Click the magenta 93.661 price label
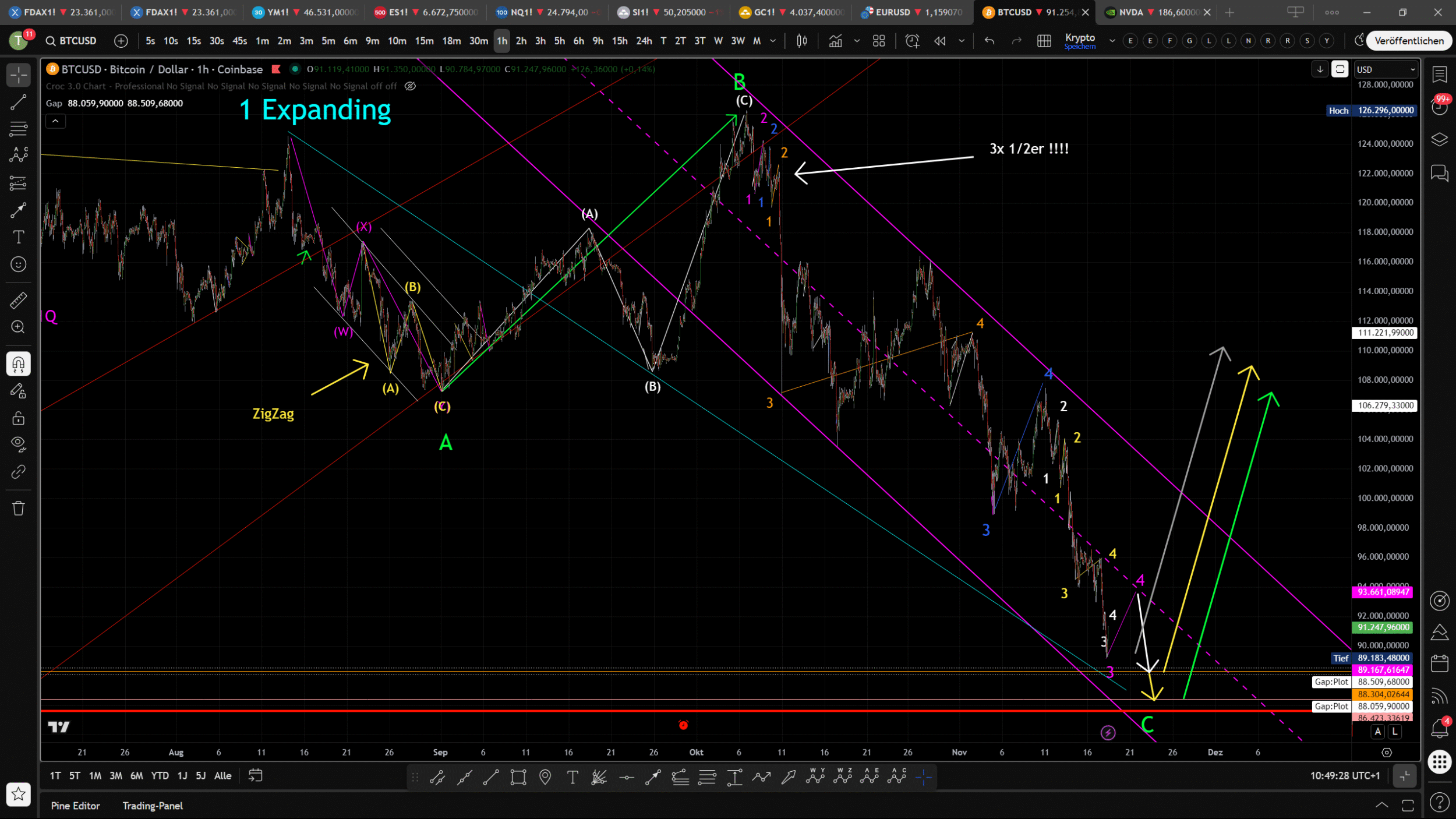Screen dimensions: 1456x819 tap(1383, 592)
